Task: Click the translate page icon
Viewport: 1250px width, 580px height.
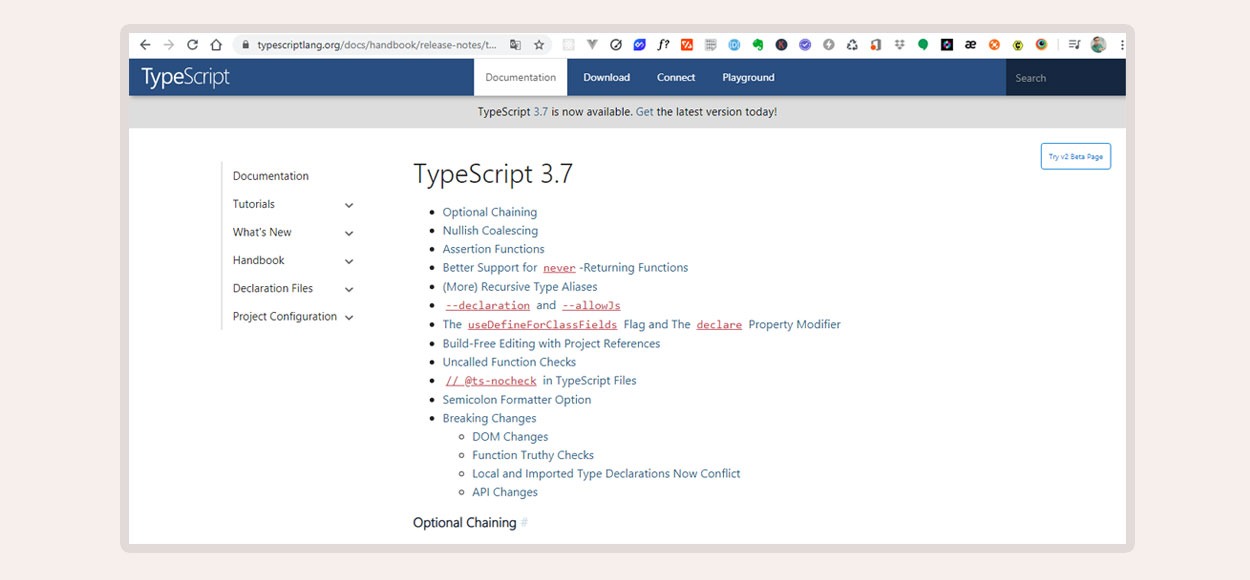Action: coord(515,45)
